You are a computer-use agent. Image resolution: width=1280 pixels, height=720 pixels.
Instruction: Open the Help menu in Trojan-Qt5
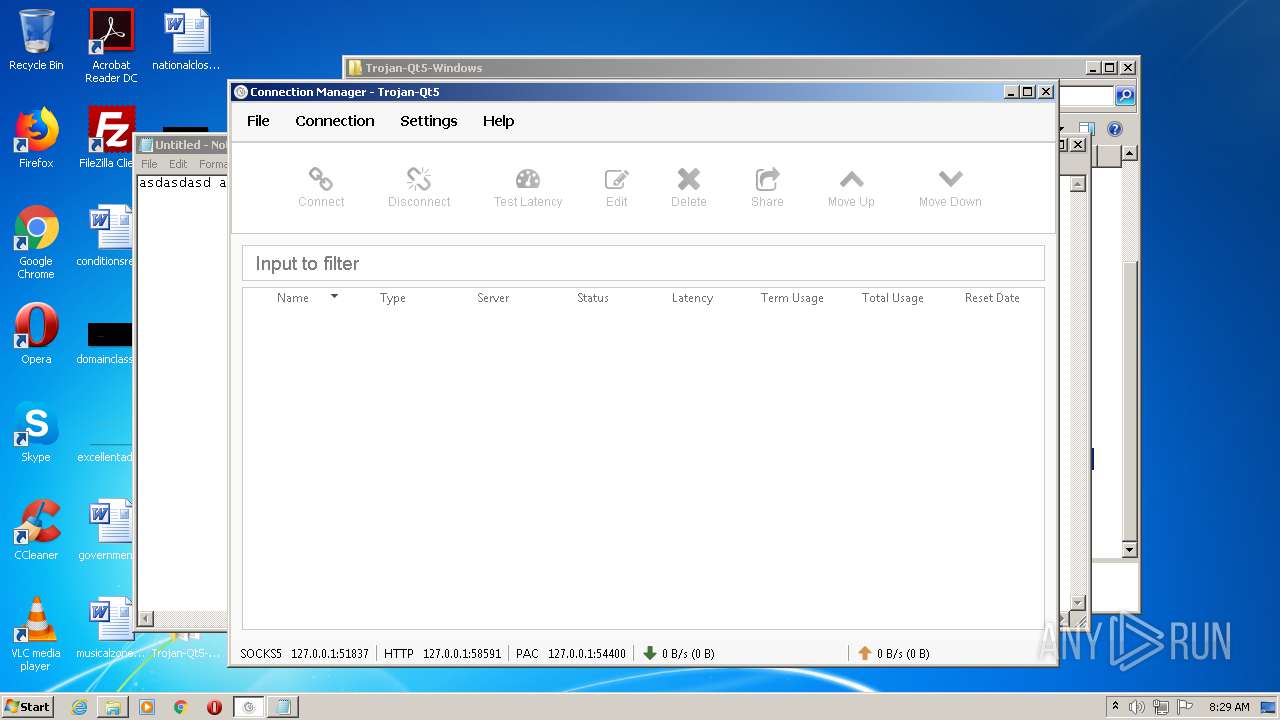(x=498, y=121)
